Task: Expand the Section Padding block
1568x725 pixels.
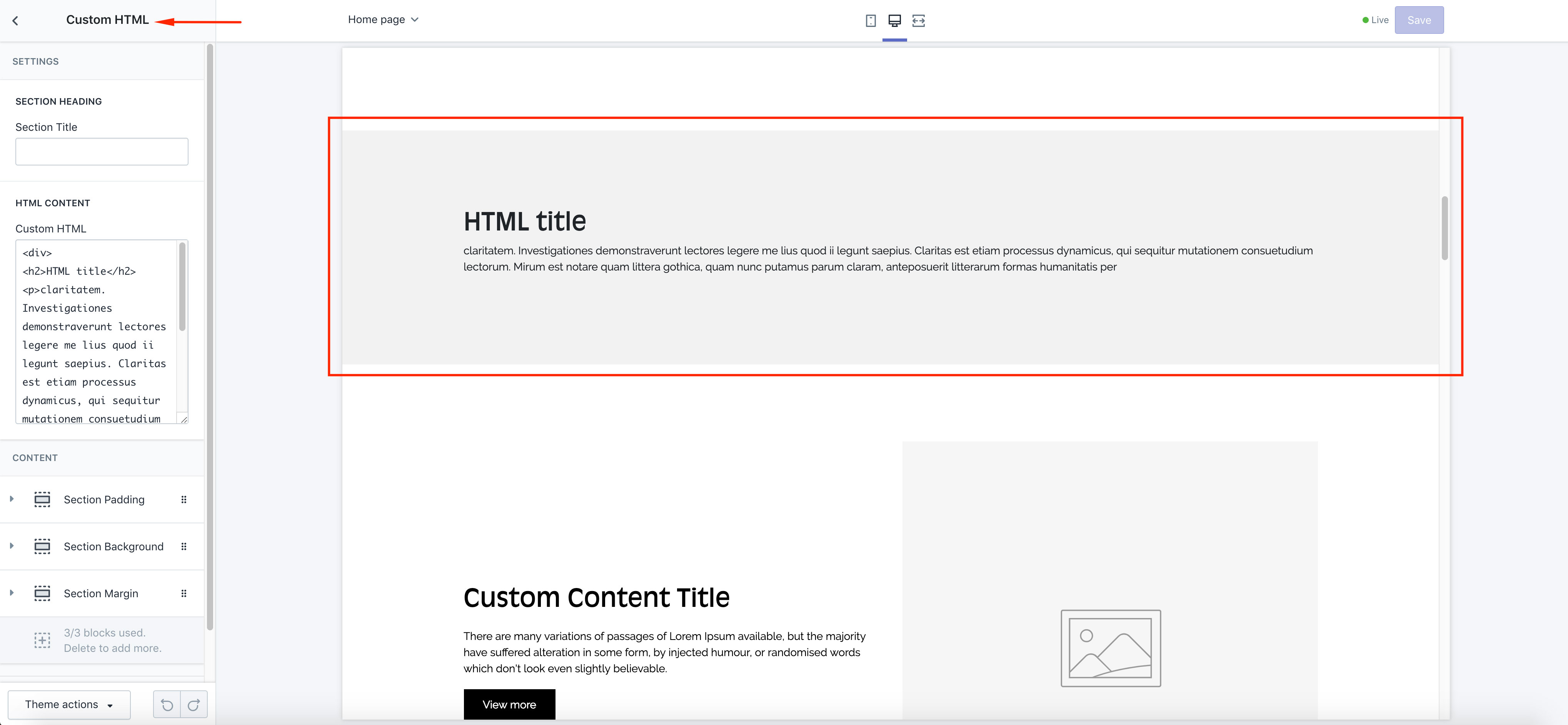Action: 12,499
